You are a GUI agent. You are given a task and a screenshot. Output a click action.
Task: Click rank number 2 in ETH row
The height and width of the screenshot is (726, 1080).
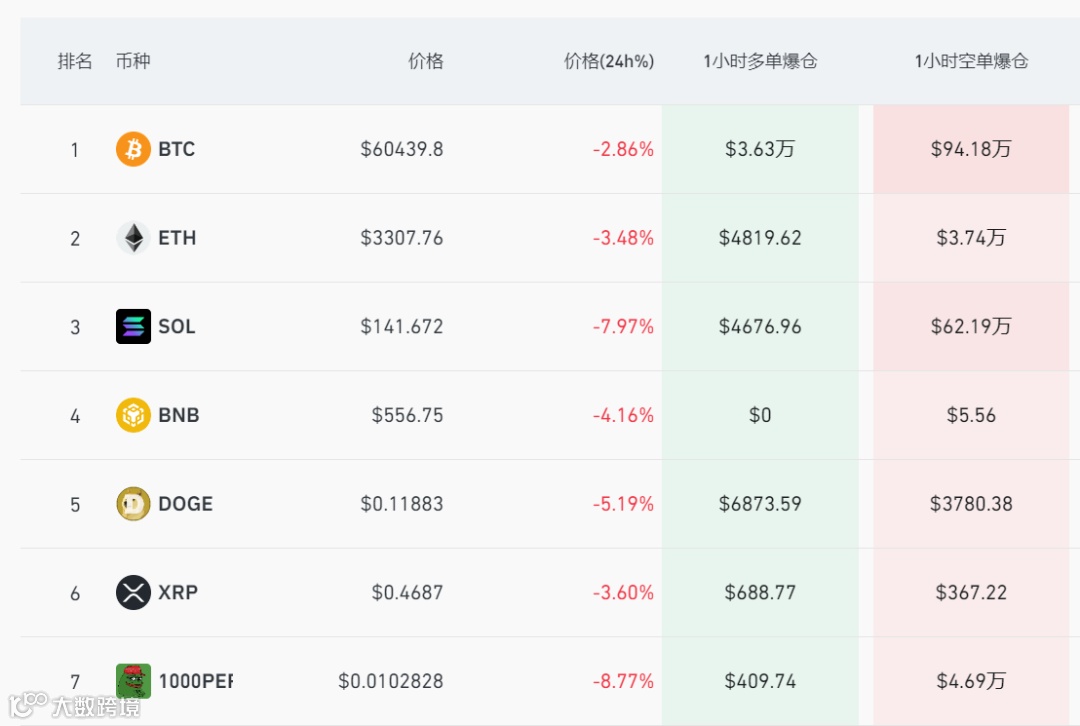(x=75, y=238)
